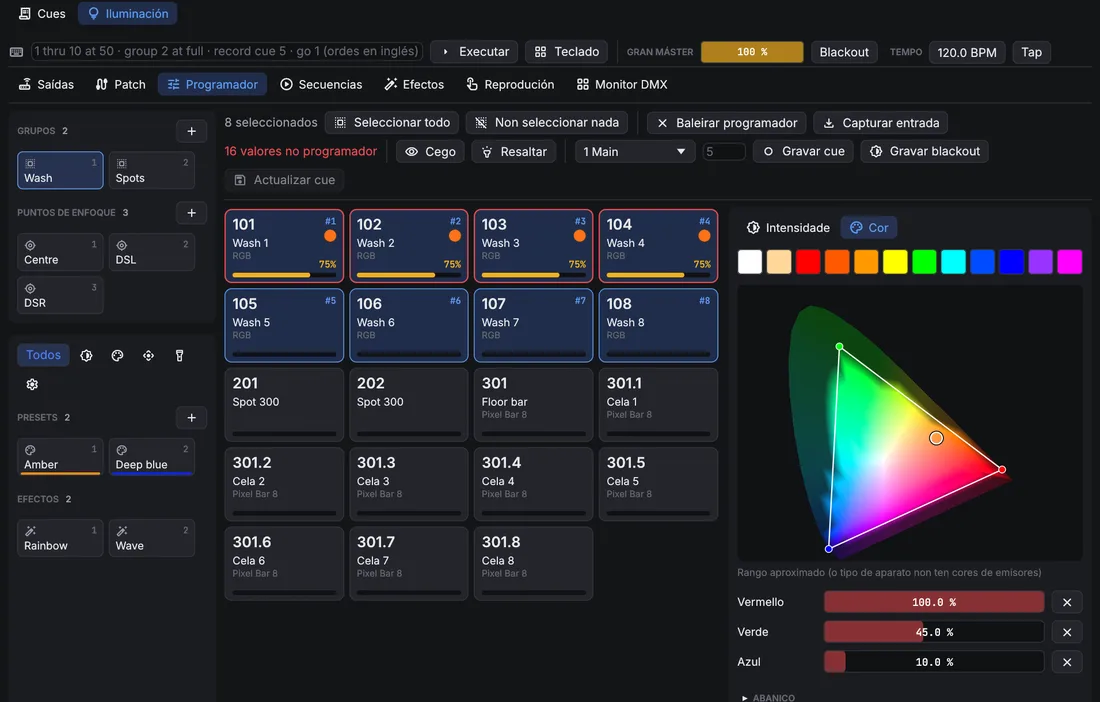Switch to the Cor attribute tab
Viewport: 1100px width, 702px height.
(x=869, y=228)
